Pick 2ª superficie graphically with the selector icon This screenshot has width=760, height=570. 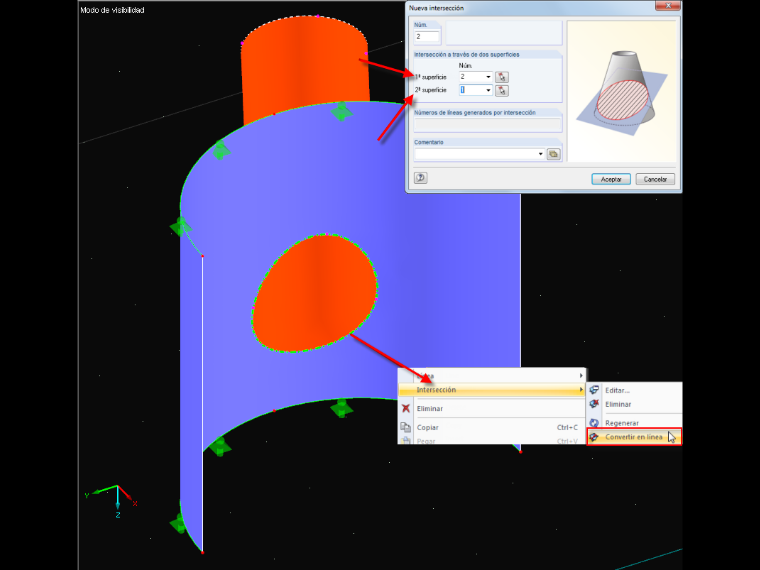pyautogui.click(x=502, y=90)
